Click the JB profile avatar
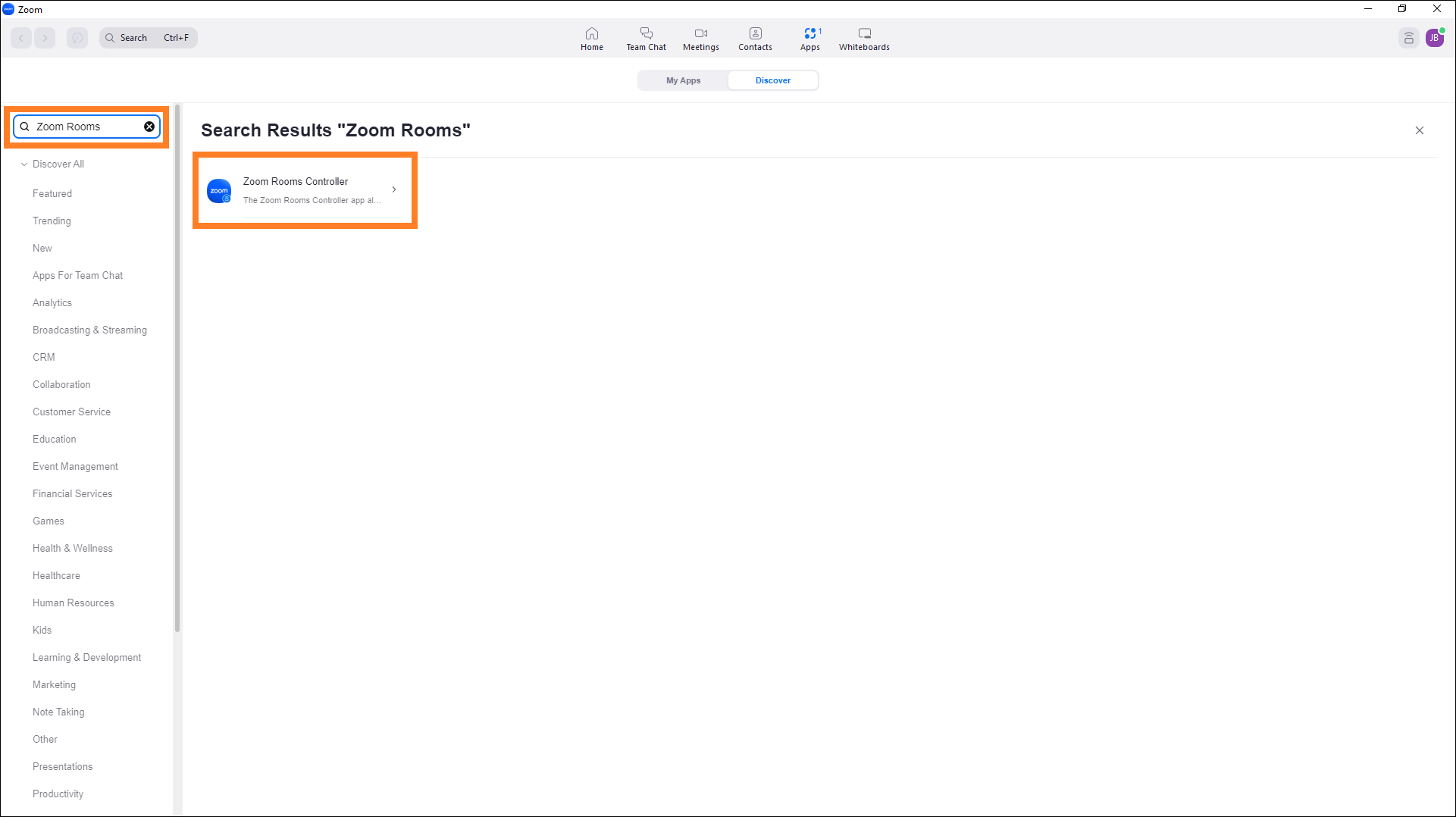 coord(1435,38)
